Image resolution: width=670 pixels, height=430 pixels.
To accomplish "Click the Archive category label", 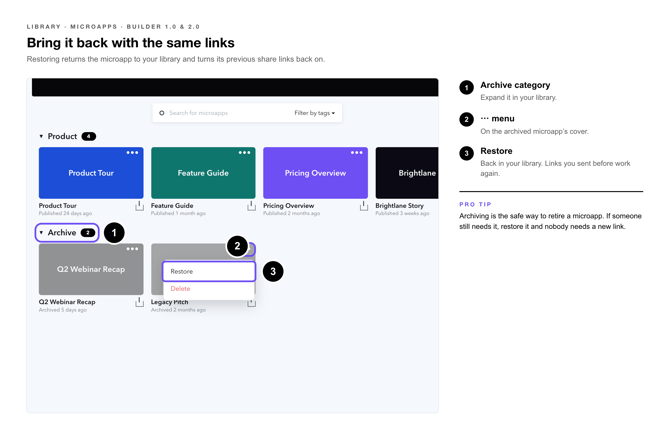I will pyautogui.click(x=62, y=233).
